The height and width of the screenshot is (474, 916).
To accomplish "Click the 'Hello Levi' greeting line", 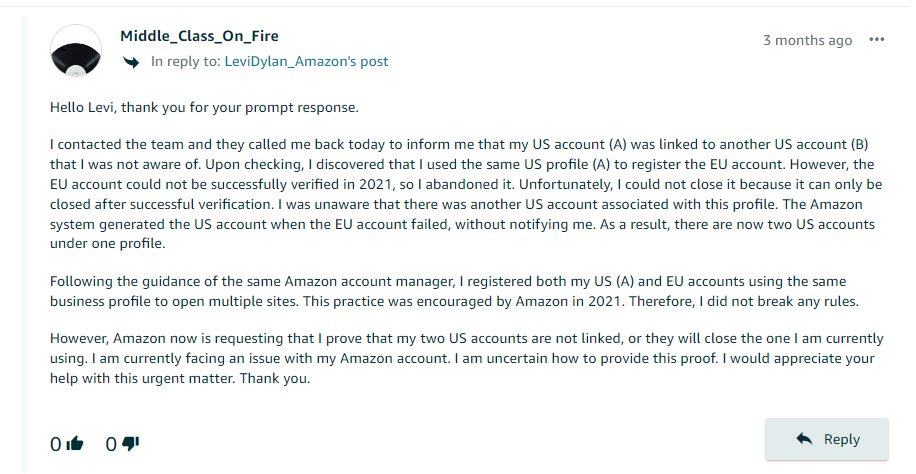I will [204, 108].
